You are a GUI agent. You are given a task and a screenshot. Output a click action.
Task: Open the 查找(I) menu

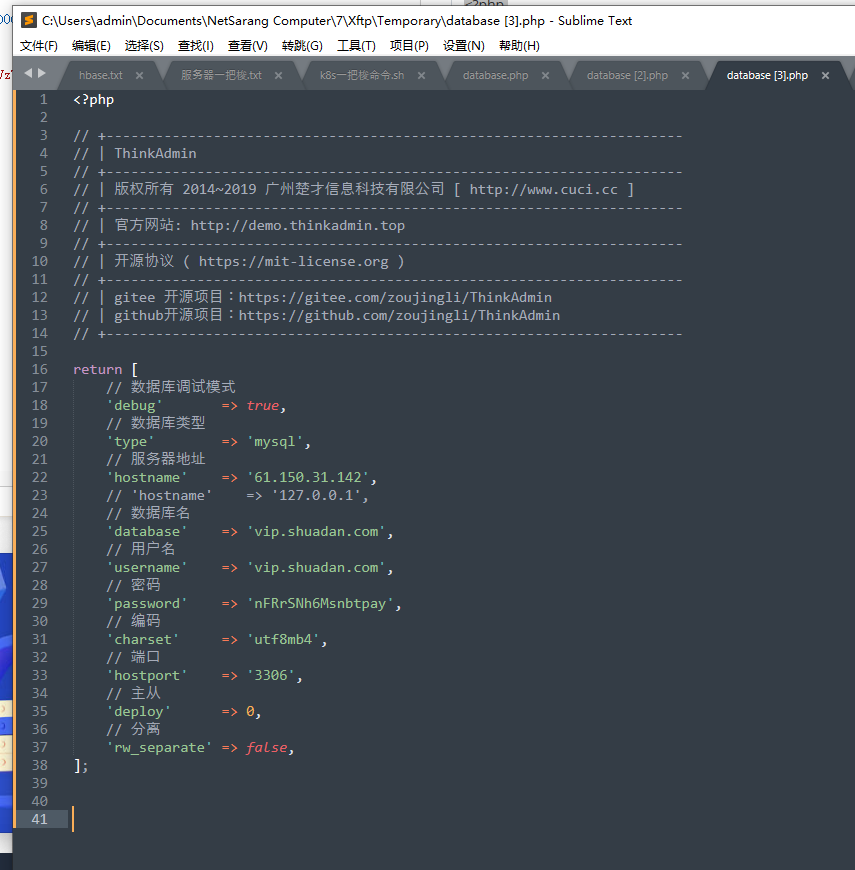pos(195,46)
